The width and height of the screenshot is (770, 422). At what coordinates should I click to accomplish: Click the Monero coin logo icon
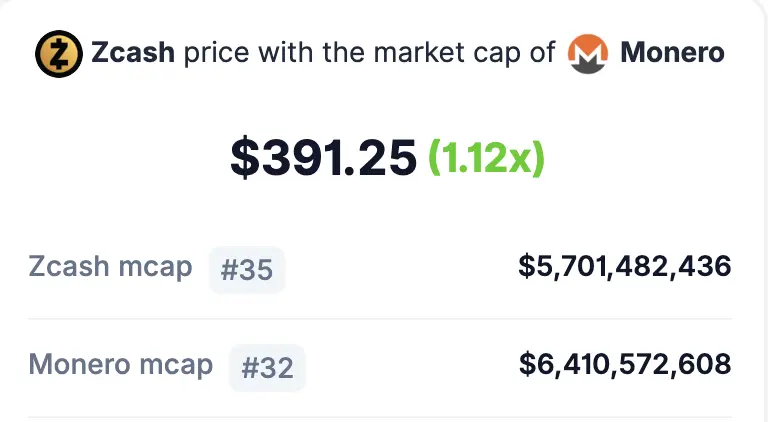pos(588,53)
